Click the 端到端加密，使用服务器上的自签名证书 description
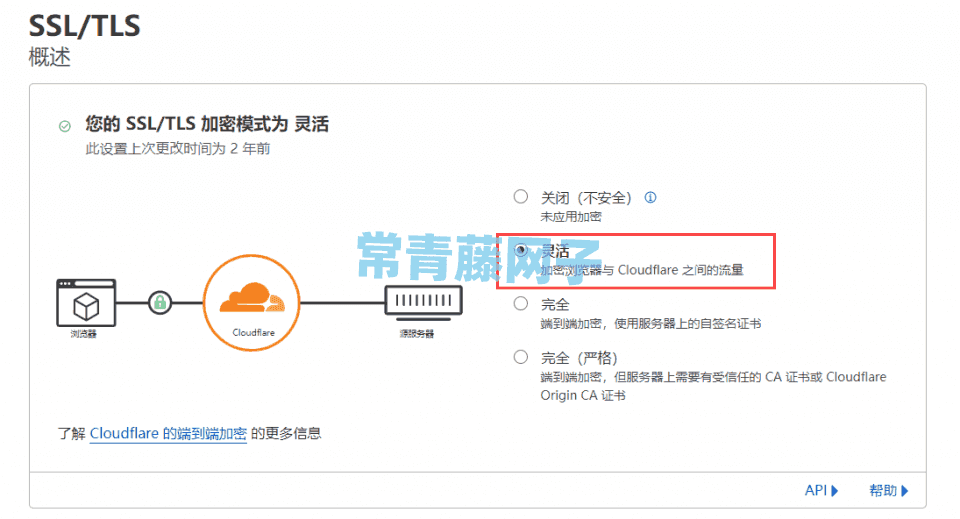Screen dimensions: 960x519 [x=650, y=324]
